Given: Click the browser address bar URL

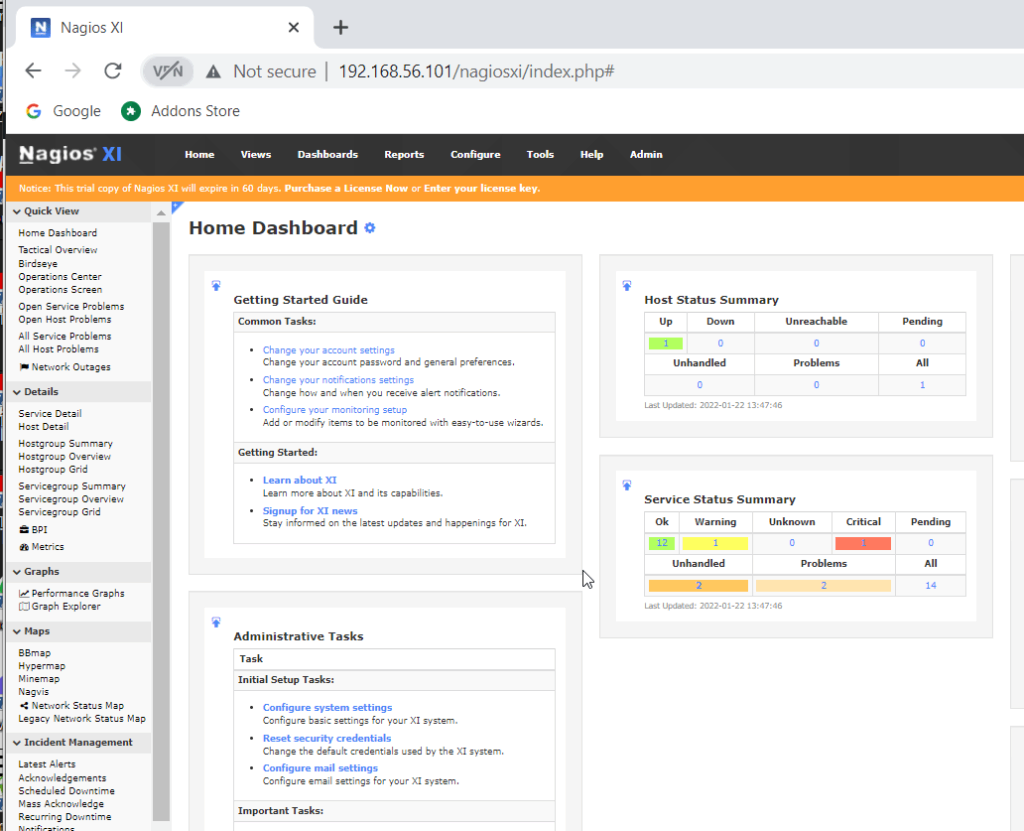Looking at the screenshot, I should [476, 71].
